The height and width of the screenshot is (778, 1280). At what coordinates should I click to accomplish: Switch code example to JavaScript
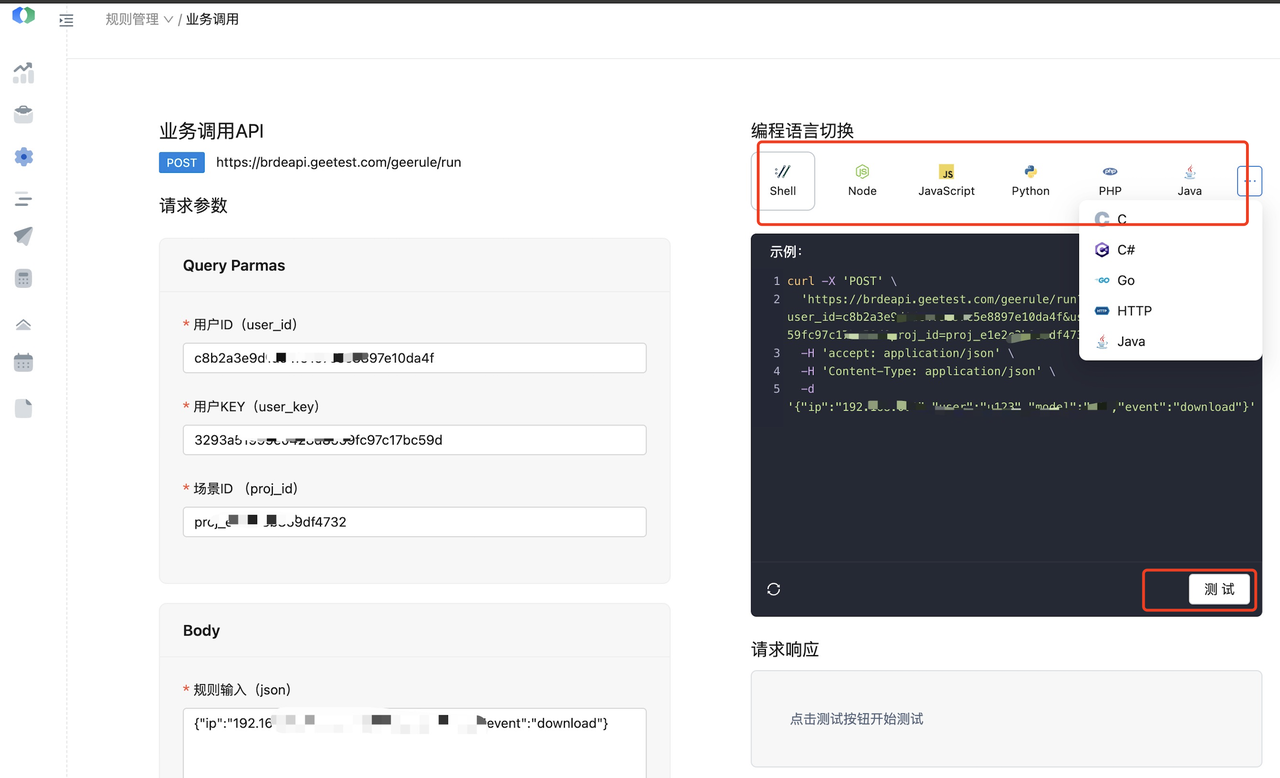coord(946,181)
